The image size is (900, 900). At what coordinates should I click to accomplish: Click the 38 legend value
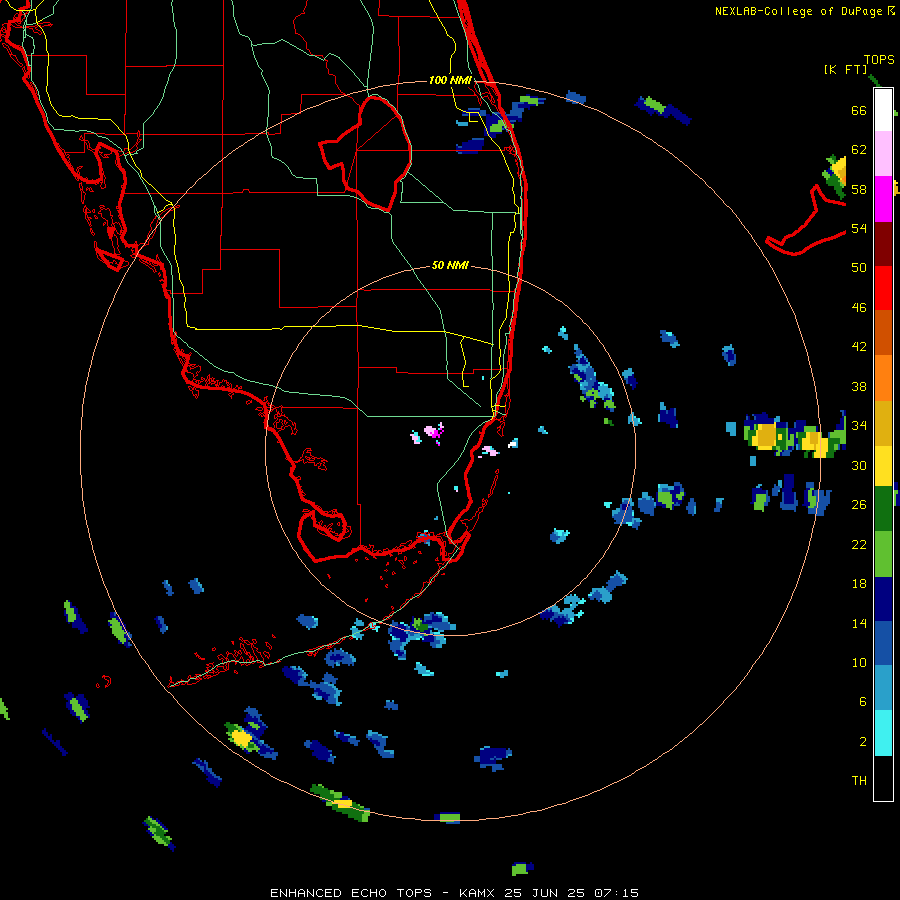859,386
